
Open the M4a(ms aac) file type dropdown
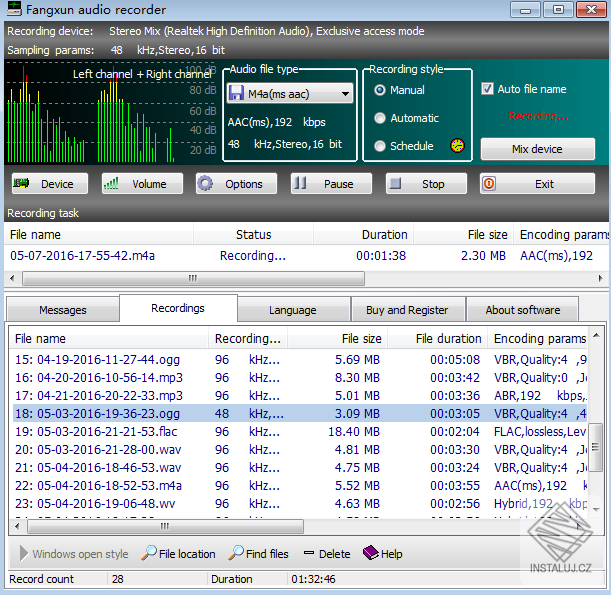[x=290, y=94]
